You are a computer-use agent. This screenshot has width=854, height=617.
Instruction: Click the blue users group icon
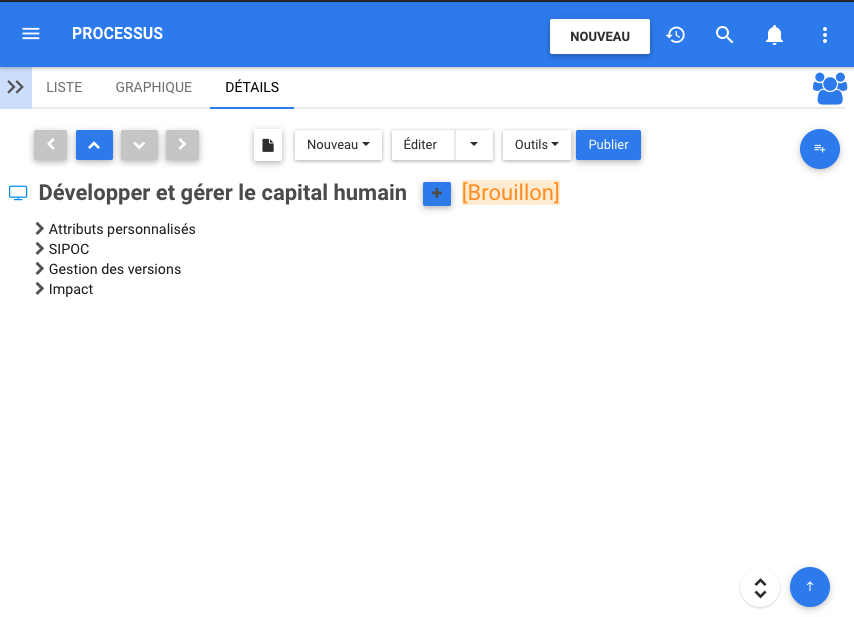click(829, 88)
